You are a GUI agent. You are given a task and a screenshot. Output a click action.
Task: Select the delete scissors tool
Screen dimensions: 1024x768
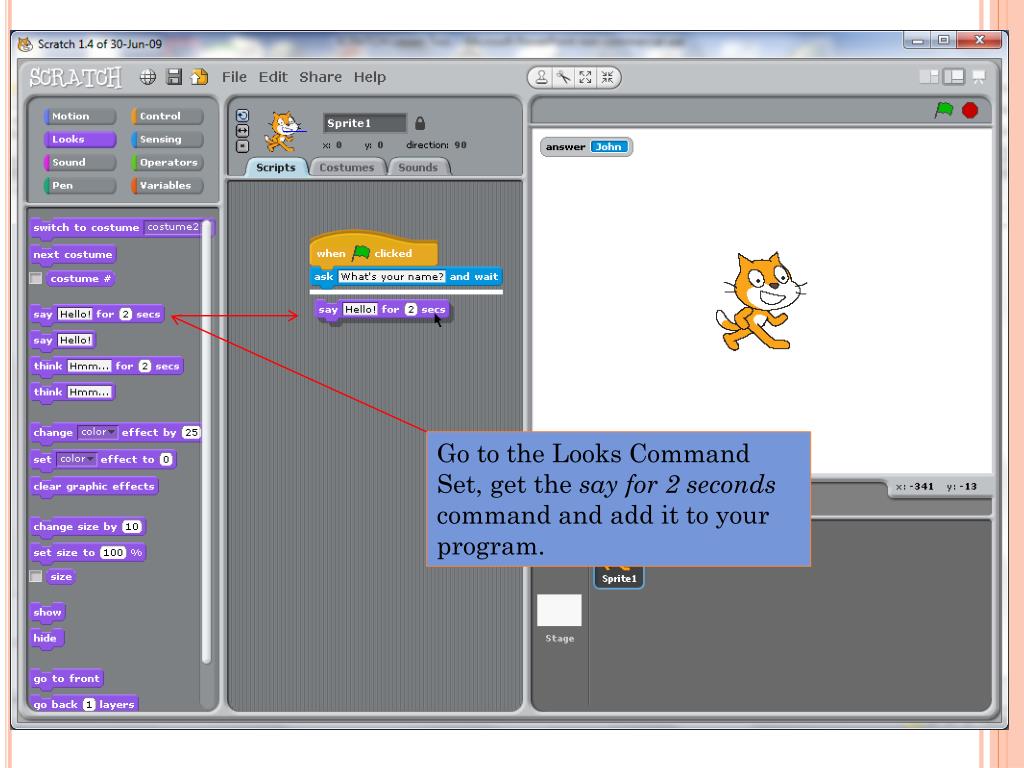(x=563, y=78)
